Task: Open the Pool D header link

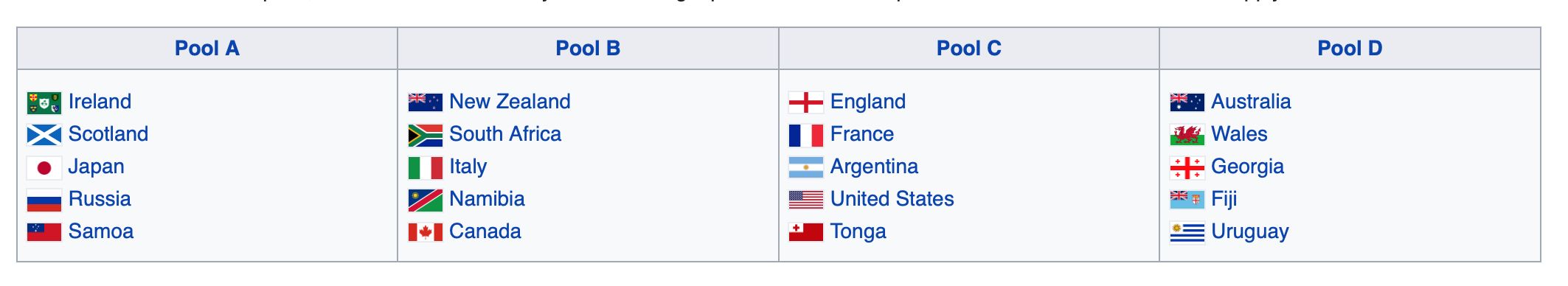Action: (1350, 49)
